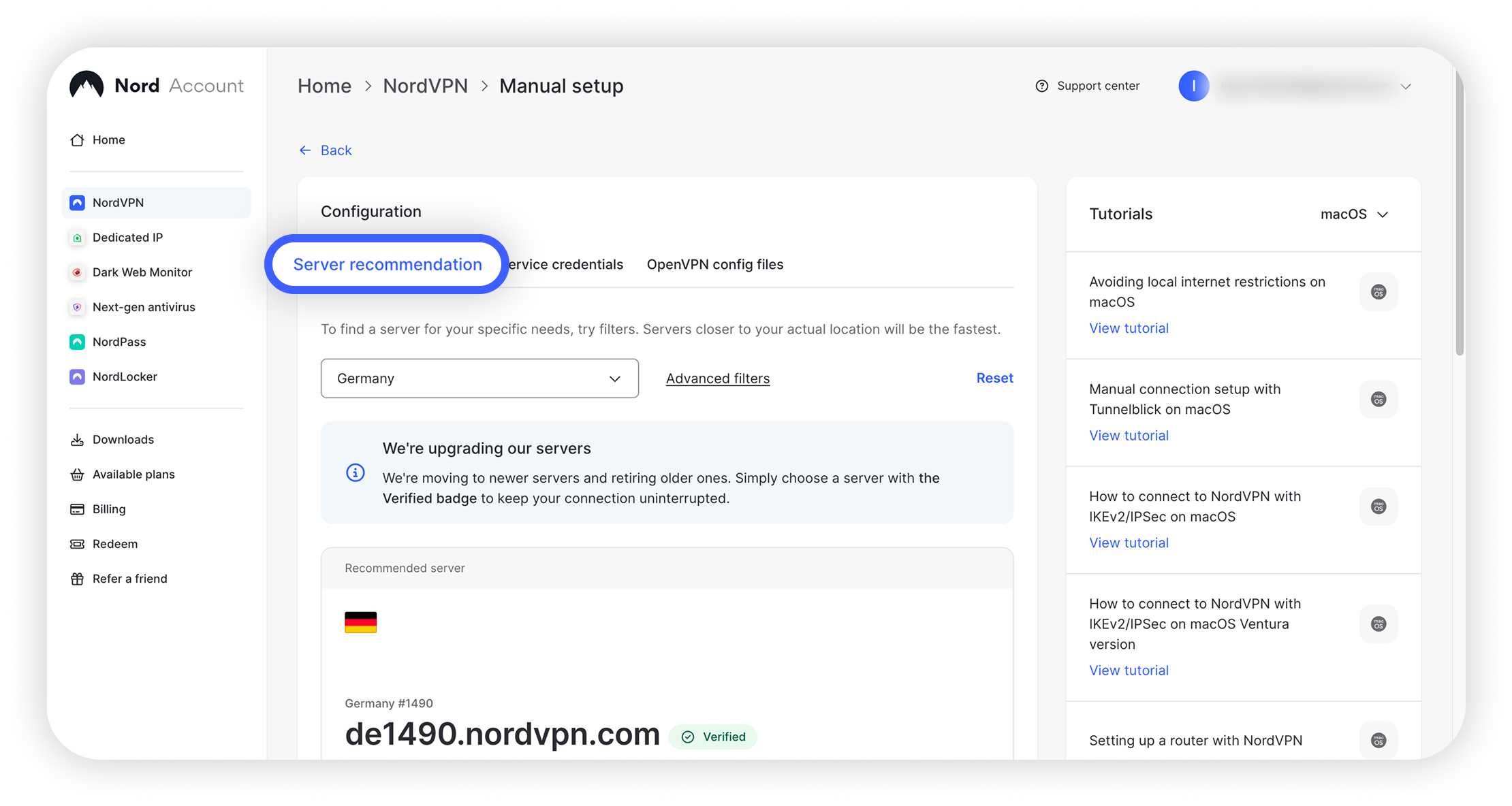
Task: Click the German flag icon
Action: click(x=360, y=622)
